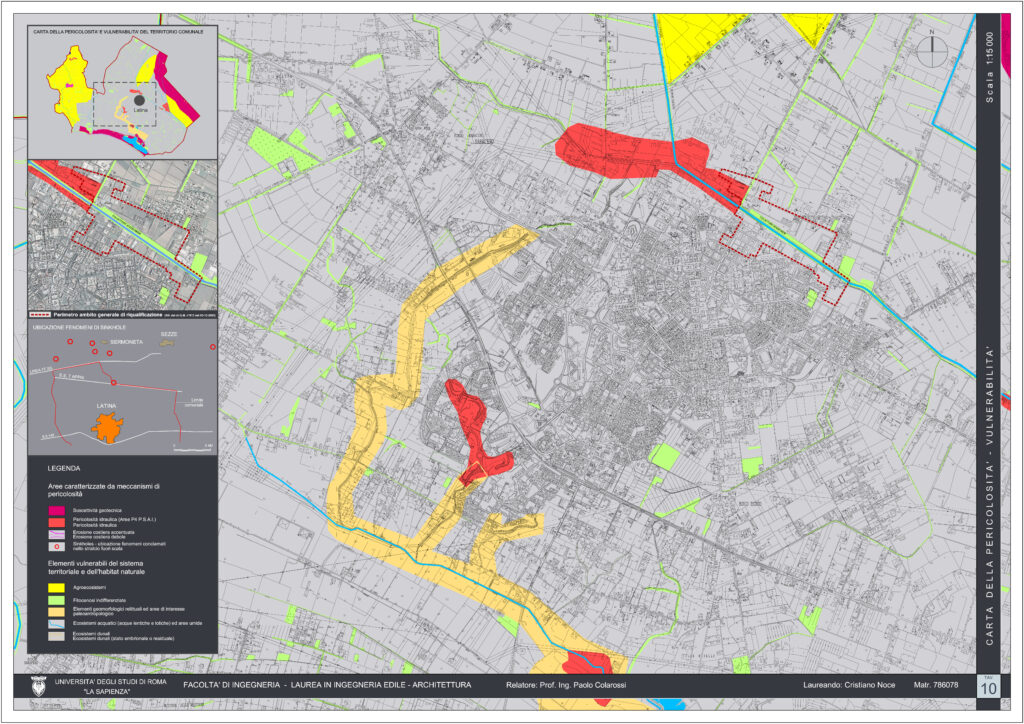Viewport: 1024px width, 724px height.
Task: Click 'Aree caratterizzate da meccanismi di pericolosità' heading
Action: point(104,490)
